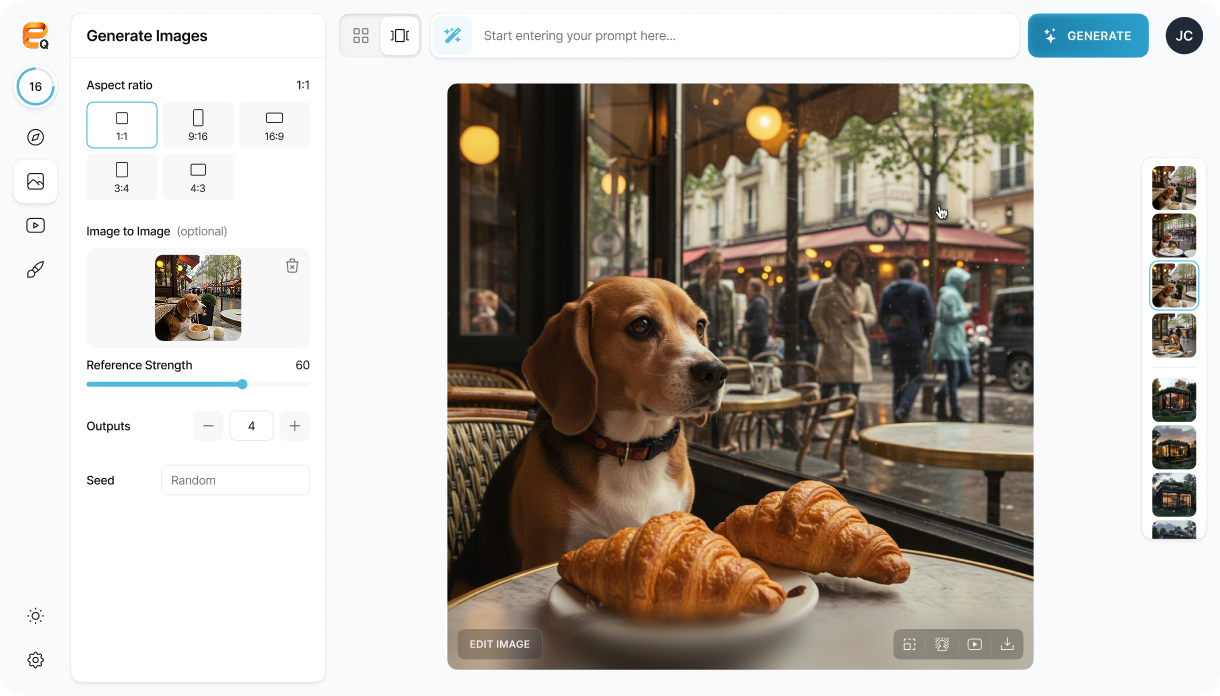
Task: Delete the Image to Image reference
Action: tap(292, 266)
